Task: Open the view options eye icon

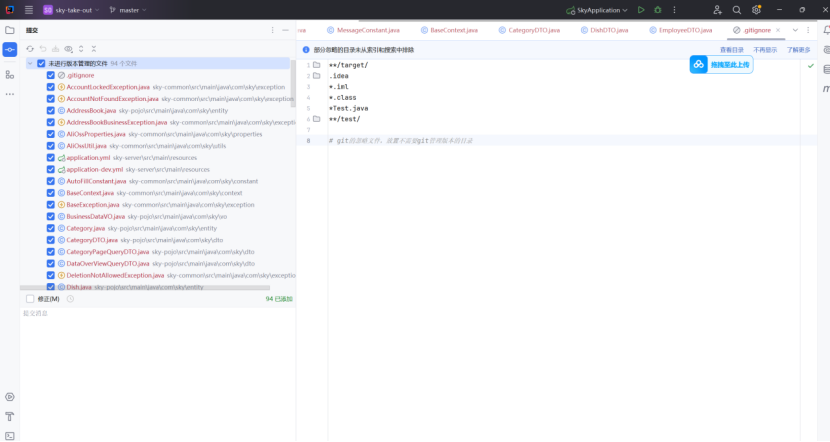Action: (x=68, y=49)
